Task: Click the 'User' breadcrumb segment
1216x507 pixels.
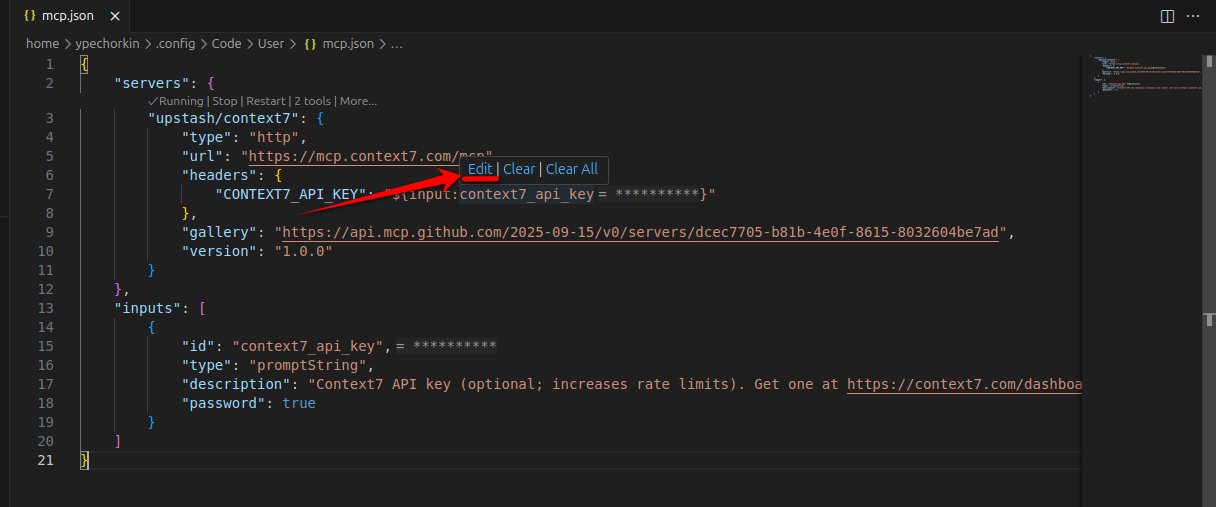Action: (271, 44)
